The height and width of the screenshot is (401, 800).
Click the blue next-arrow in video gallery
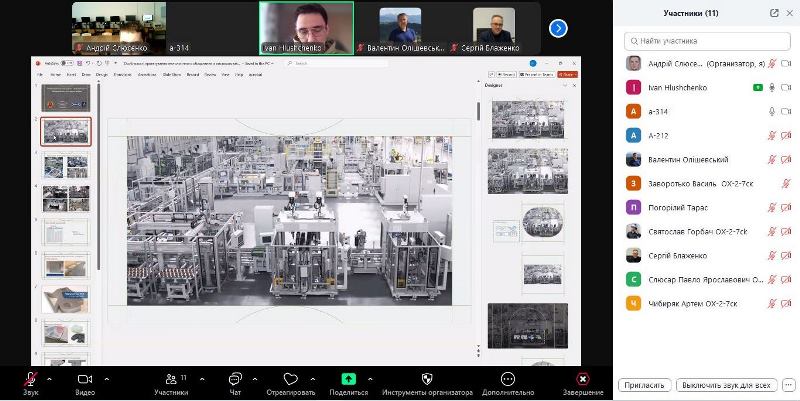tap(558, 28)
